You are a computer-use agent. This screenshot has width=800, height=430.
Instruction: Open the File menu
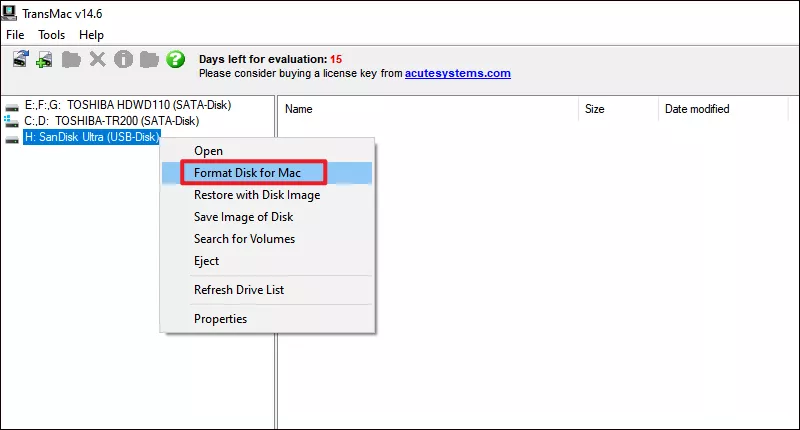pyautogui.click(x=15, y=35)
